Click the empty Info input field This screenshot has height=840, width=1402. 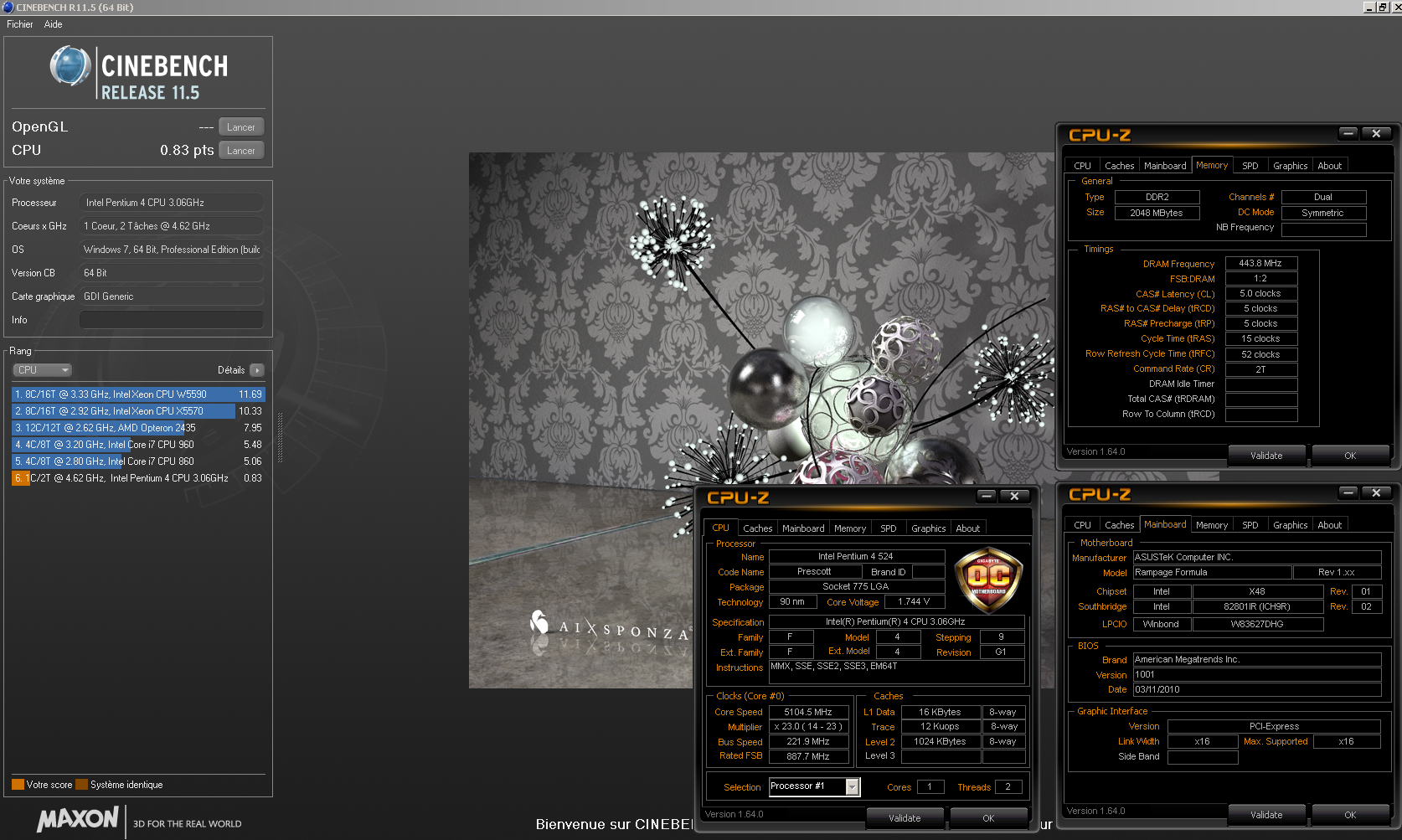172,320
